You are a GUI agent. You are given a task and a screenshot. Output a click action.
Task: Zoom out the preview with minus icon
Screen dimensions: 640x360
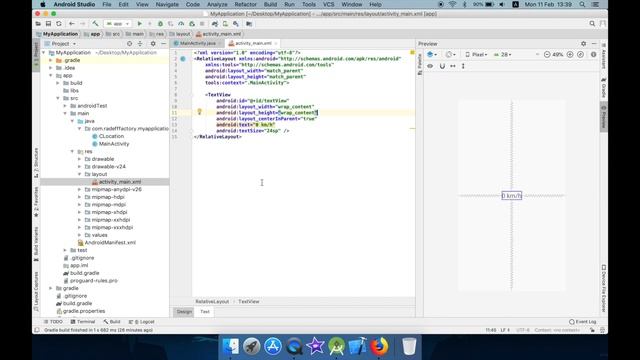(547, 54)
